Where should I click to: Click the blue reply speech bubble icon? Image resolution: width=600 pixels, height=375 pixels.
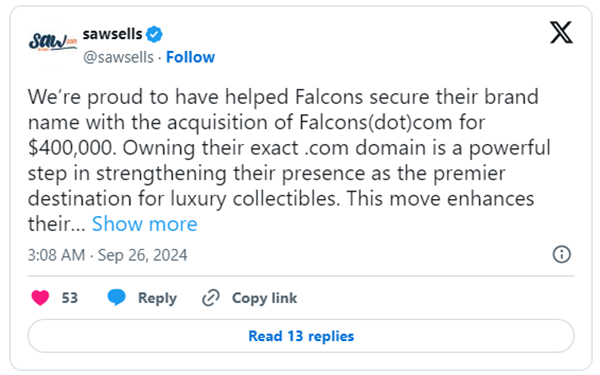tap(116, 297)
